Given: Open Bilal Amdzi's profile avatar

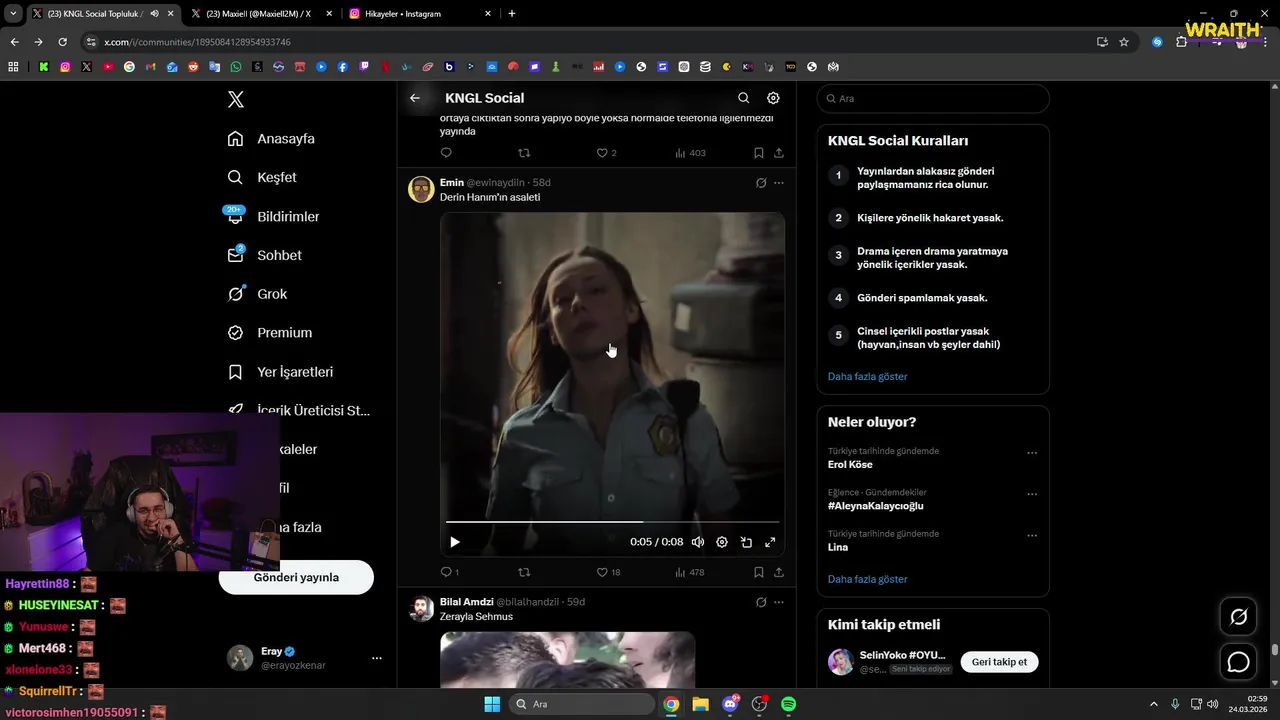Looking at the screenshot, I should point(421,608).
